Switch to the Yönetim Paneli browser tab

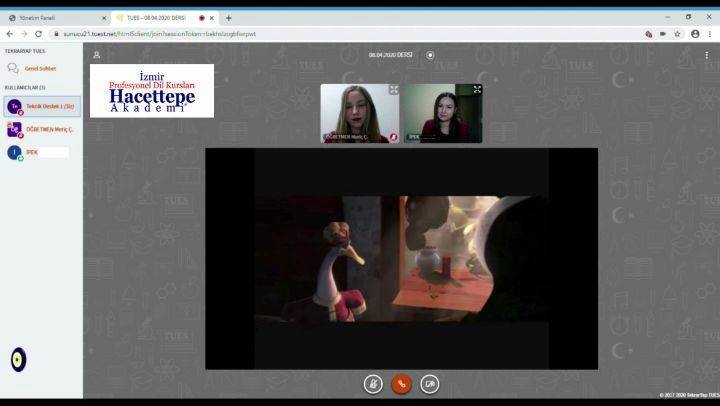54,18
